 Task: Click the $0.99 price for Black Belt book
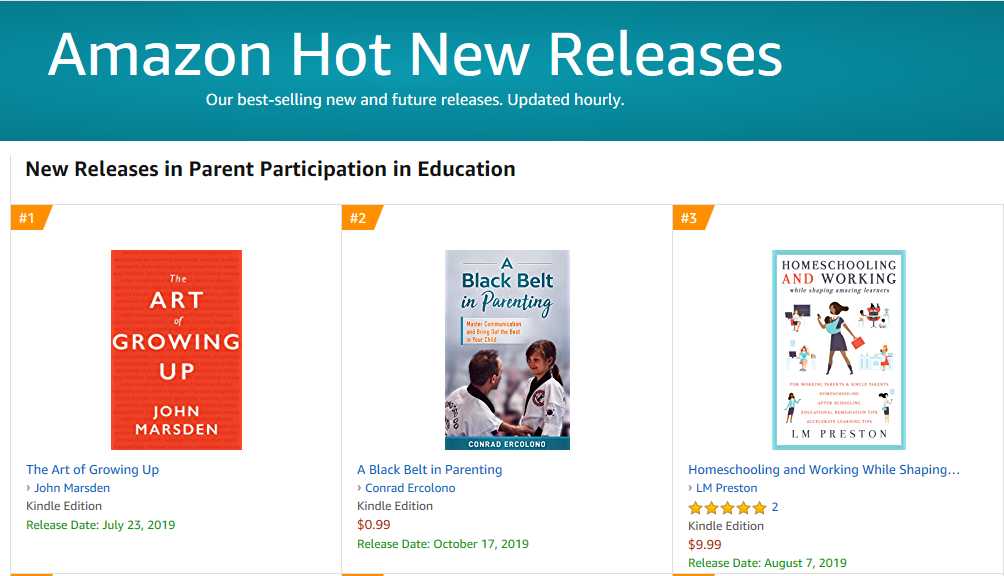374,525
